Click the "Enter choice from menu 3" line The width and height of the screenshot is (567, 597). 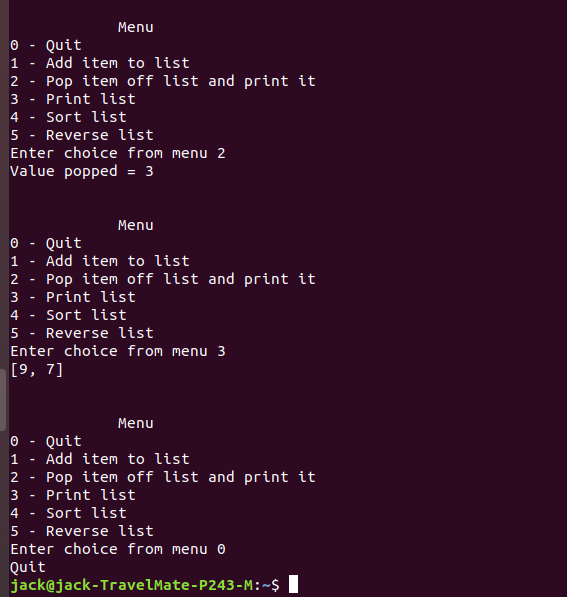coord(118,351)
